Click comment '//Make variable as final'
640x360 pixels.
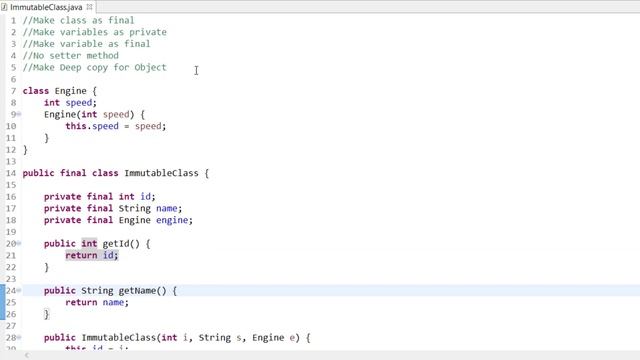pos(87,44)
